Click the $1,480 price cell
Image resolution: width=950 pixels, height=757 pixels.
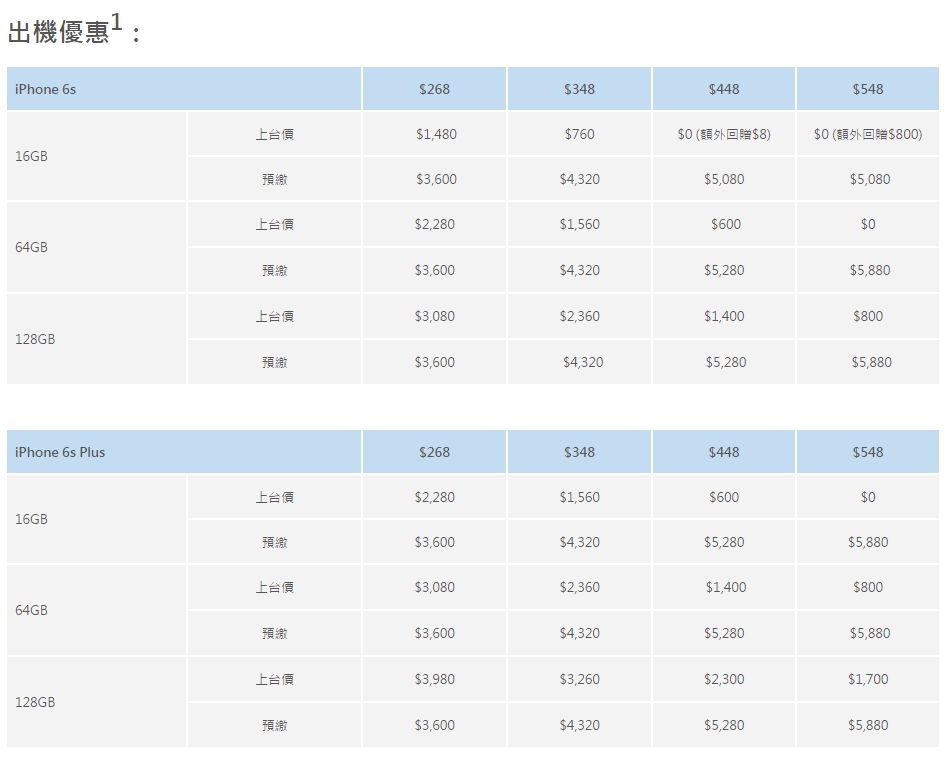tap(434, 134)
